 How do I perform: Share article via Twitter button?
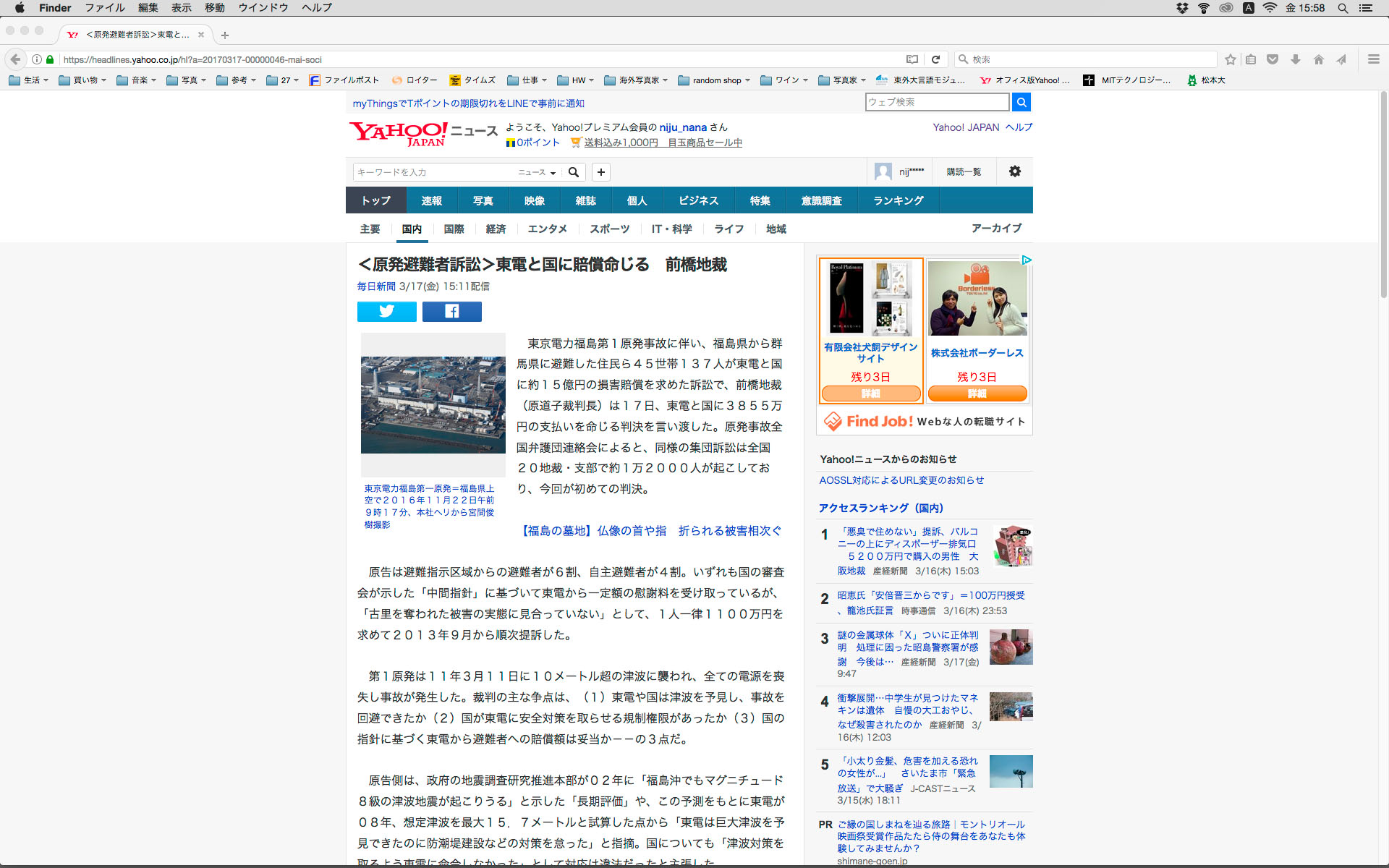pos(386,312)
